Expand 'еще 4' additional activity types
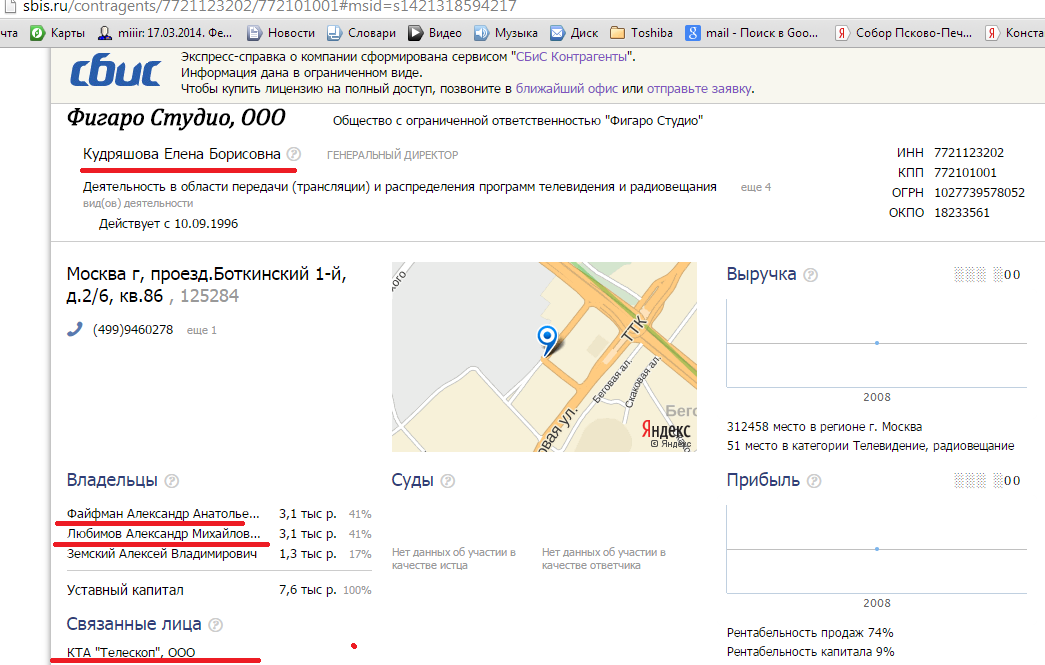 pos(755,187)
